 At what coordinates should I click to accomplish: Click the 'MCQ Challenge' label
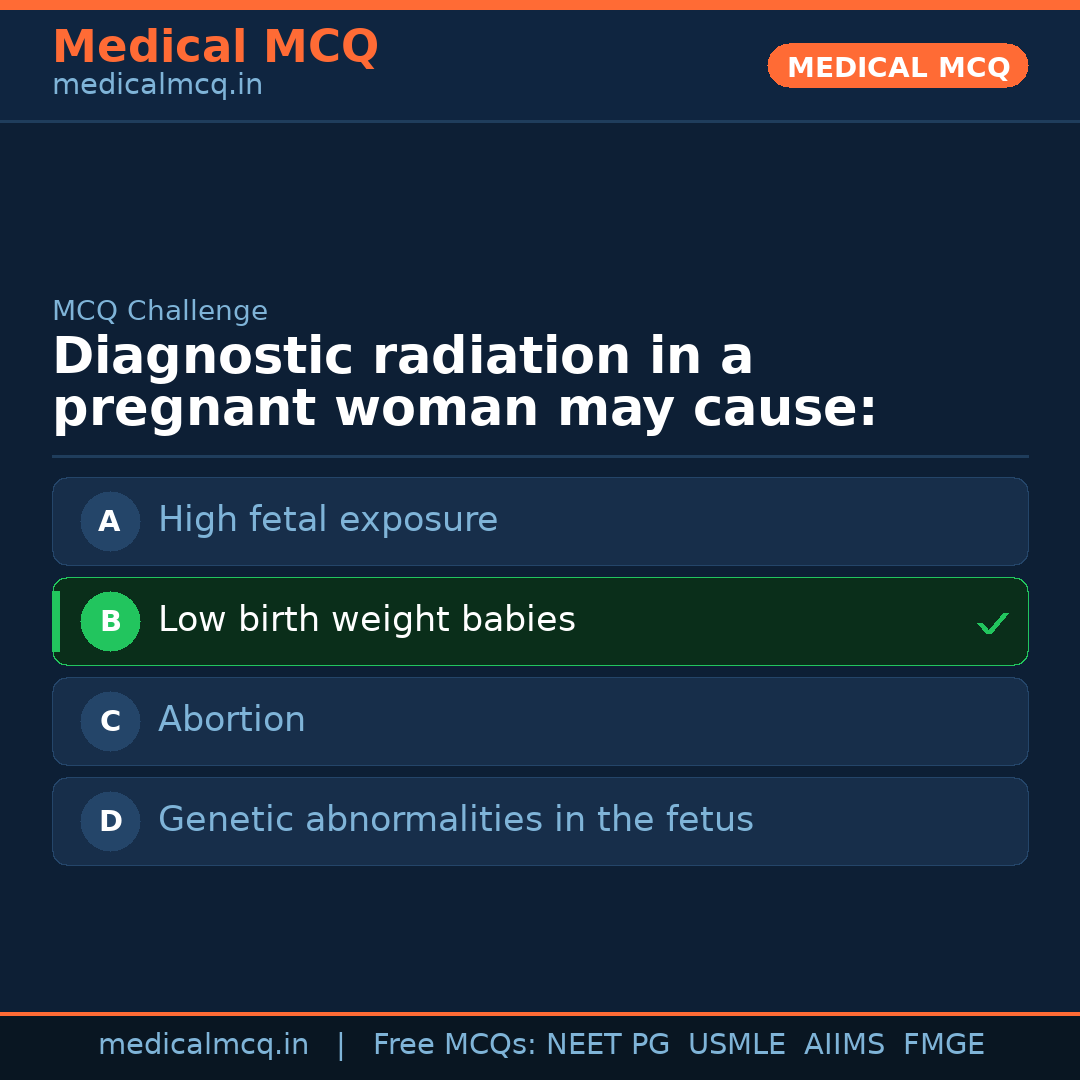click(160, 311)
